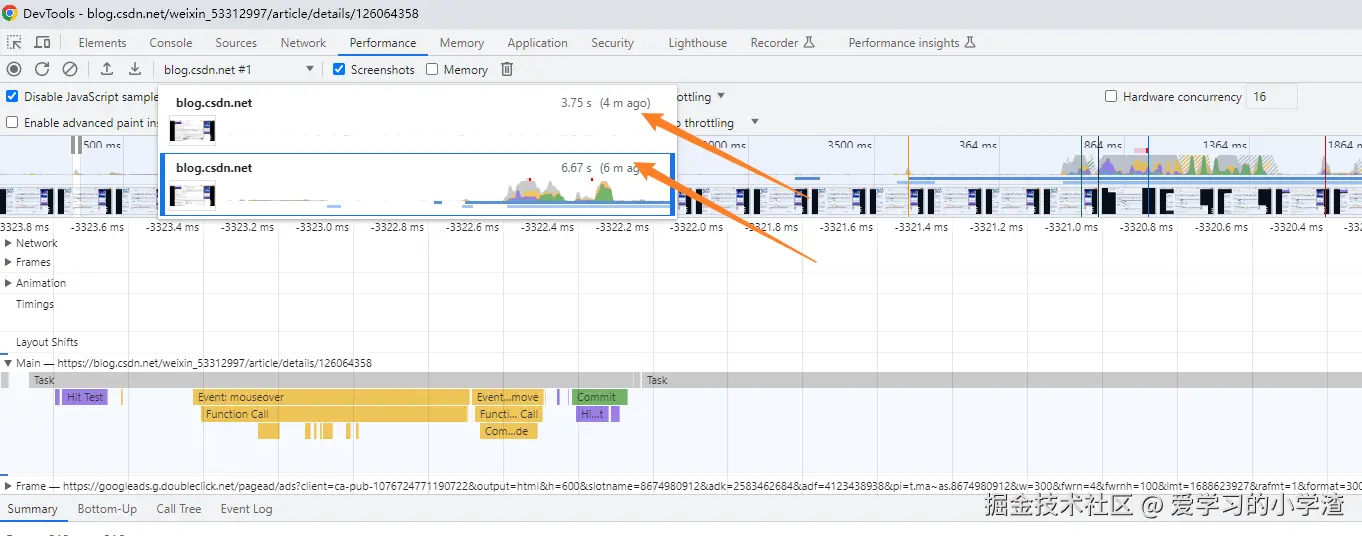Select the Functi... Call flame bar

509,414
